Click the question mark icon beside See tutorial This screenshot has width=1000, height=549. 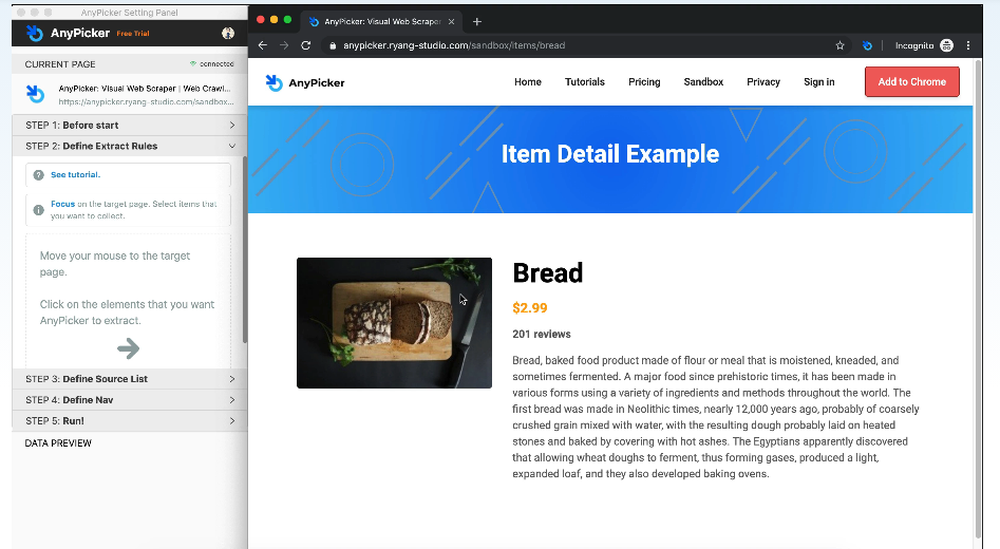click(38, 175)
